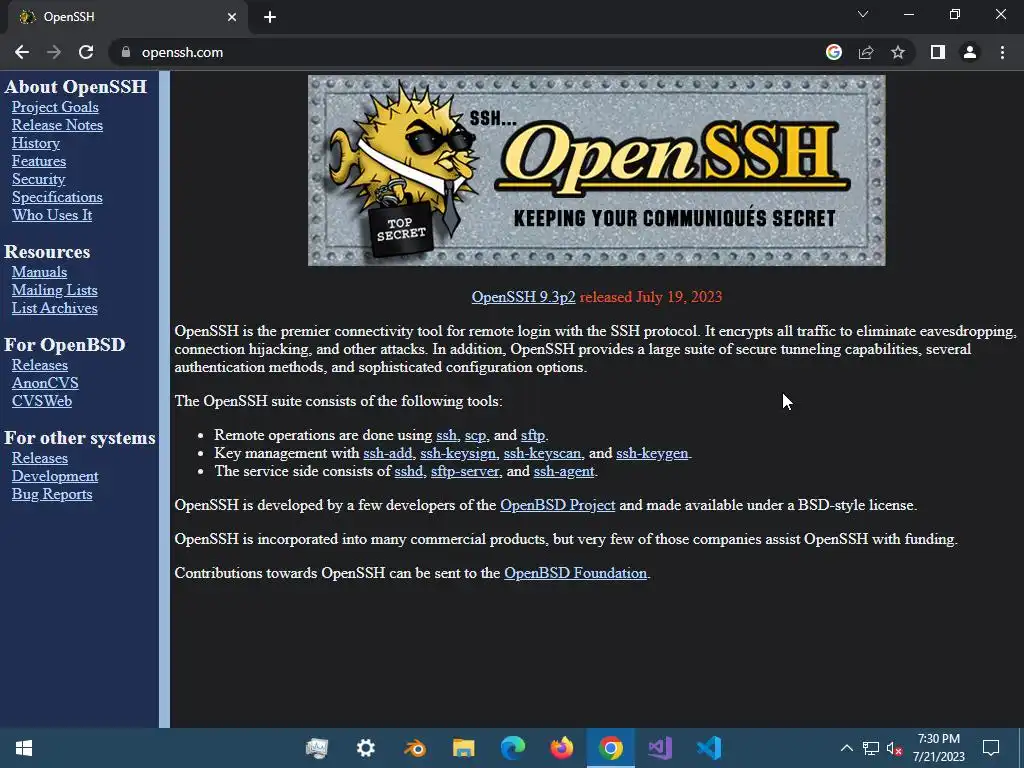The height and width of the screenshot is (768, 1024).
Task: Open first taskbar monitor app icon
Action: point(317,748)
